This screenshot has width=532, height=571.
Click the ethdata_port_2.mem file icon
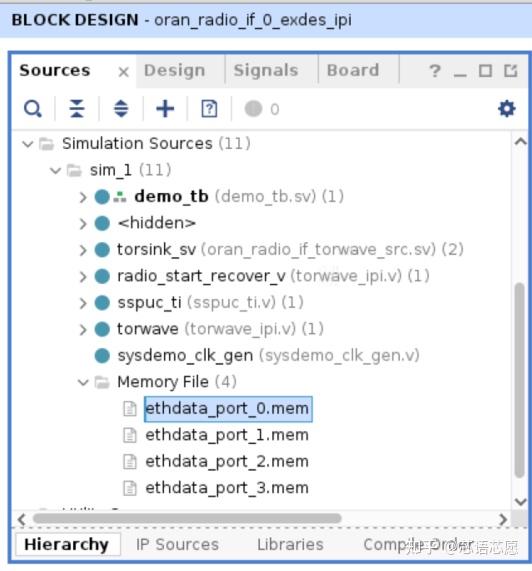coord(130,461)
